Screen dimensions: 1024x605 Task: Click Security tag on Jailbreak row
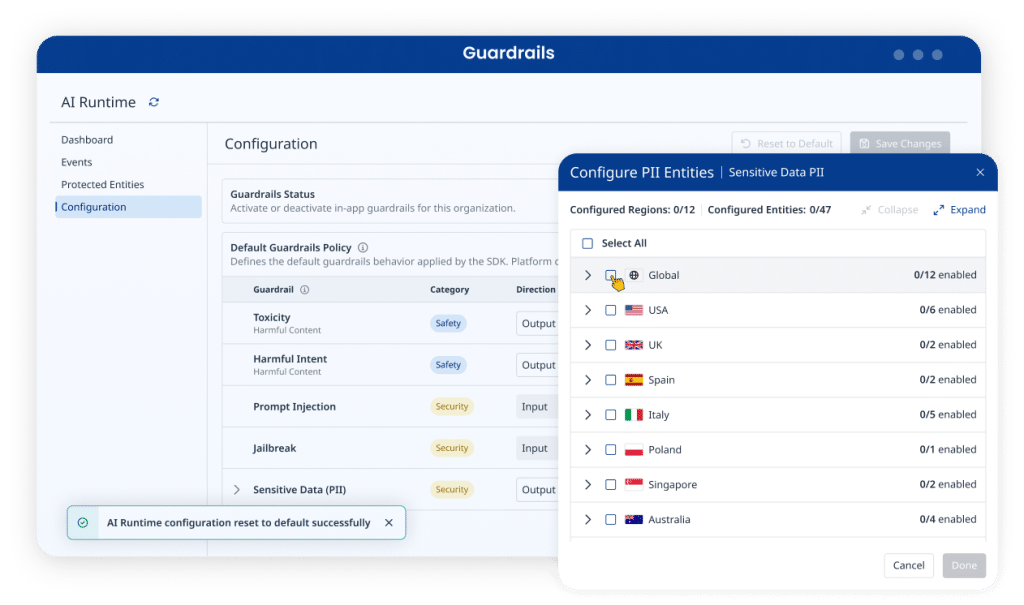pyautogui.click(x=452, y=448)
